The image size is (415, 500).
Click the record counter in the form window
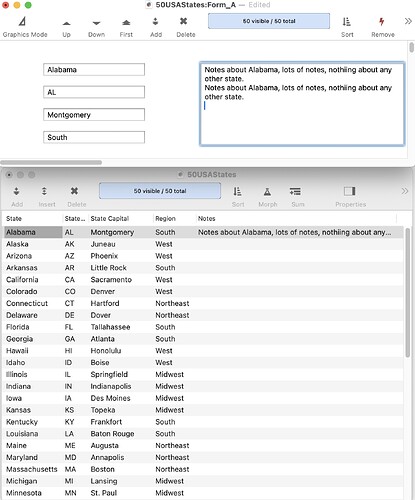point(269,21)
